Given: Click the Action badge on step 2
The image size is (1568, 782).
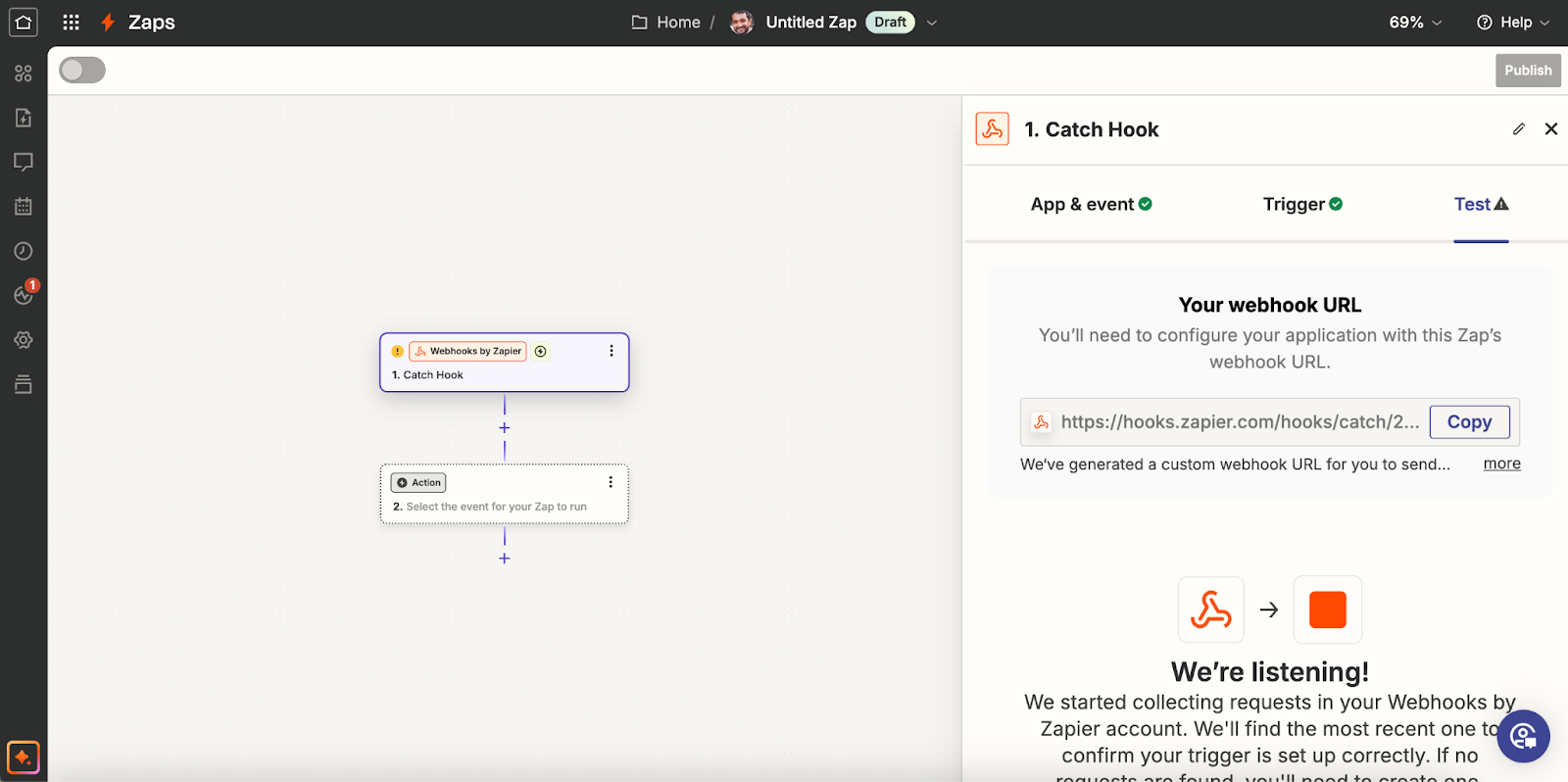Looking at the screenshot, I should [x=418, y=482].
